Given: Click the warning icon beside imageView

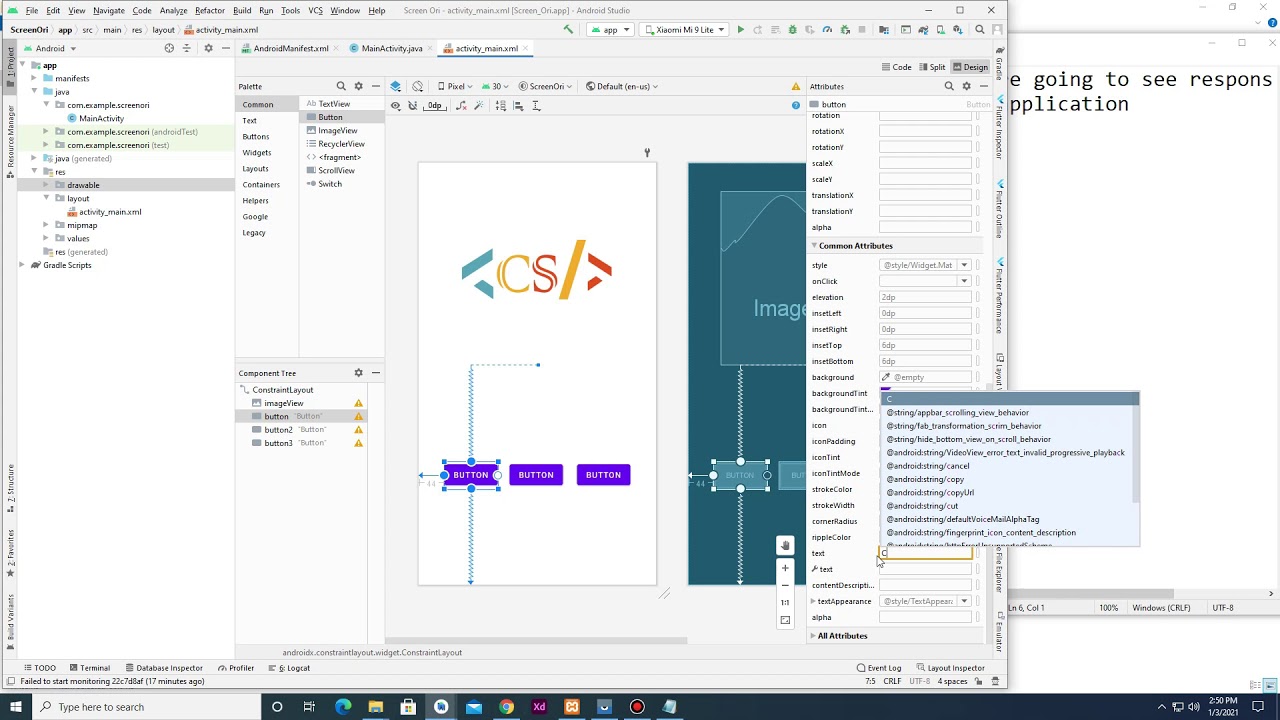Looking at the screenshot, I should (x=358, y=403).
